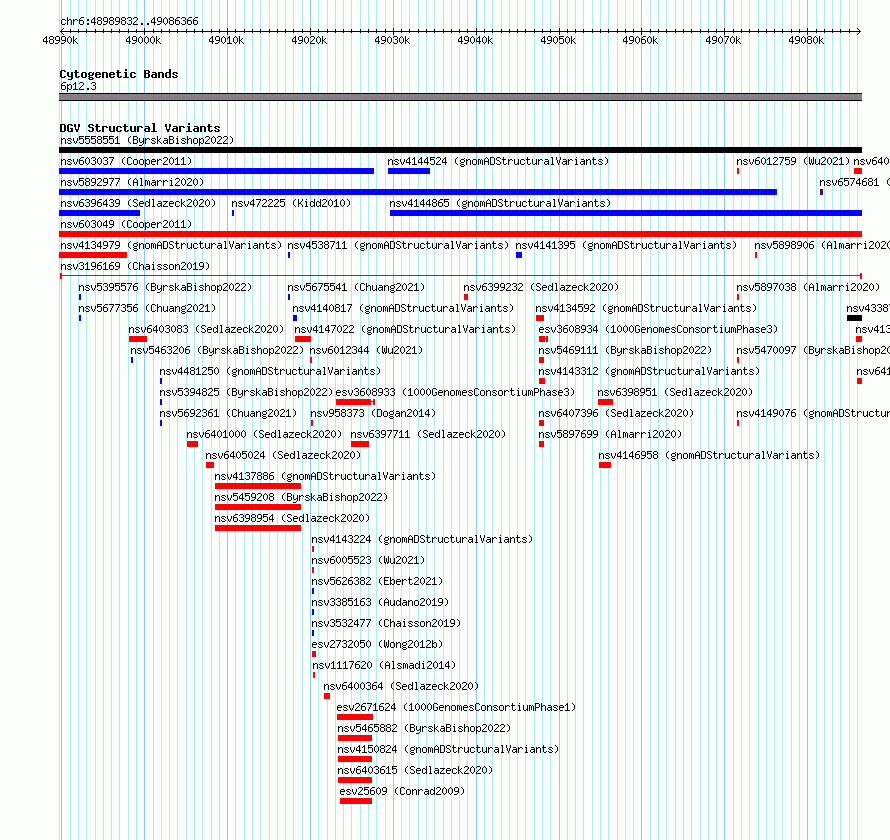Select nsv4146958 gnomAD variant
This screenshot has width=890, height=840.
(709, 455)
